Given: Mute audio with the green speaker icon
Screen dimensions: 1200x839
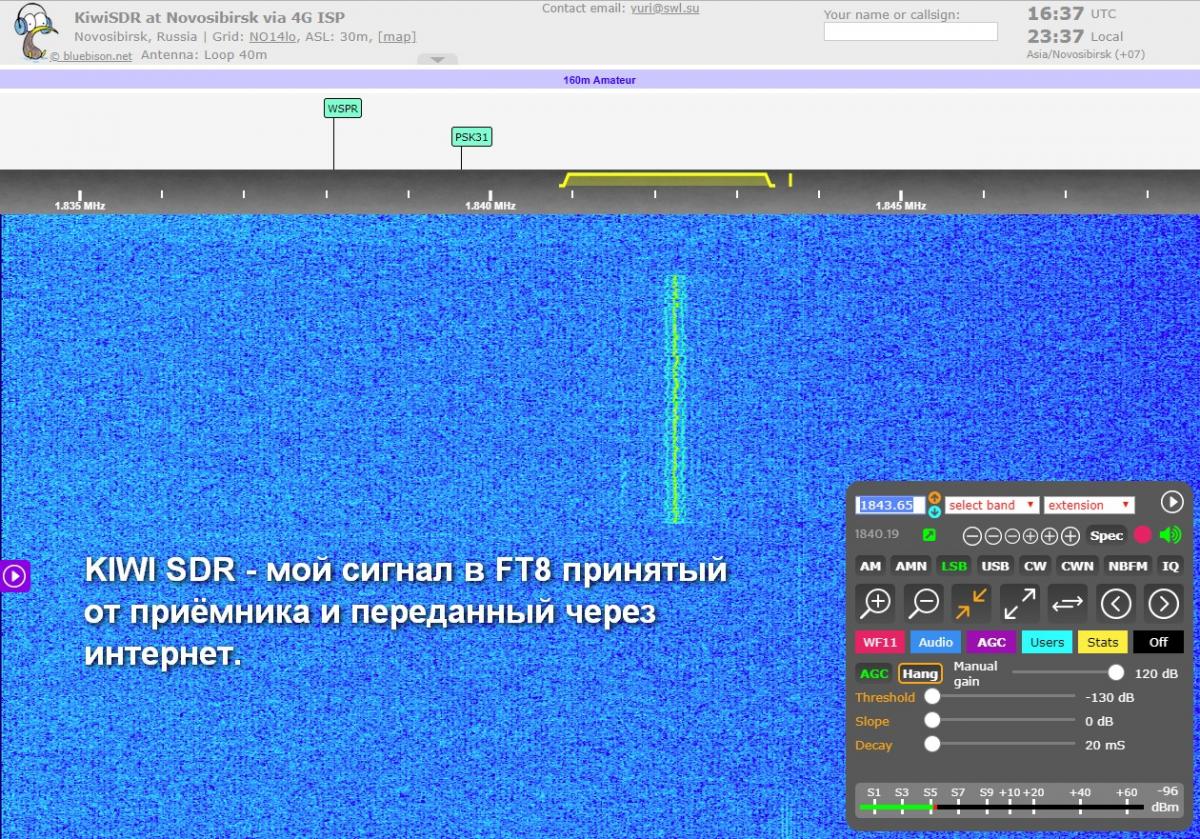Looking at the screenshot, I should tap(1170, 535).
